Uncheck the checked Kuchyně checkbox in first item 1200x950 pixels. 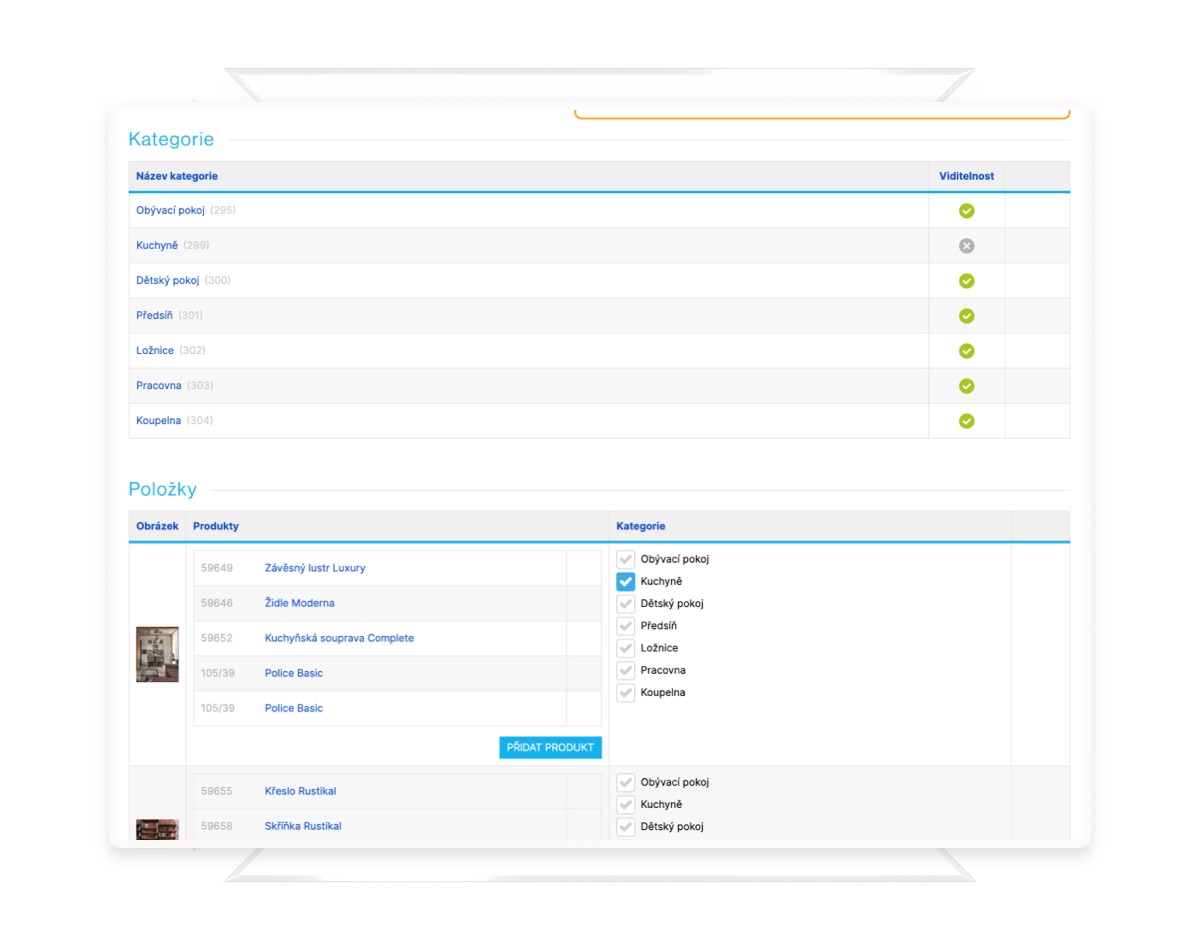click(626, 582)
